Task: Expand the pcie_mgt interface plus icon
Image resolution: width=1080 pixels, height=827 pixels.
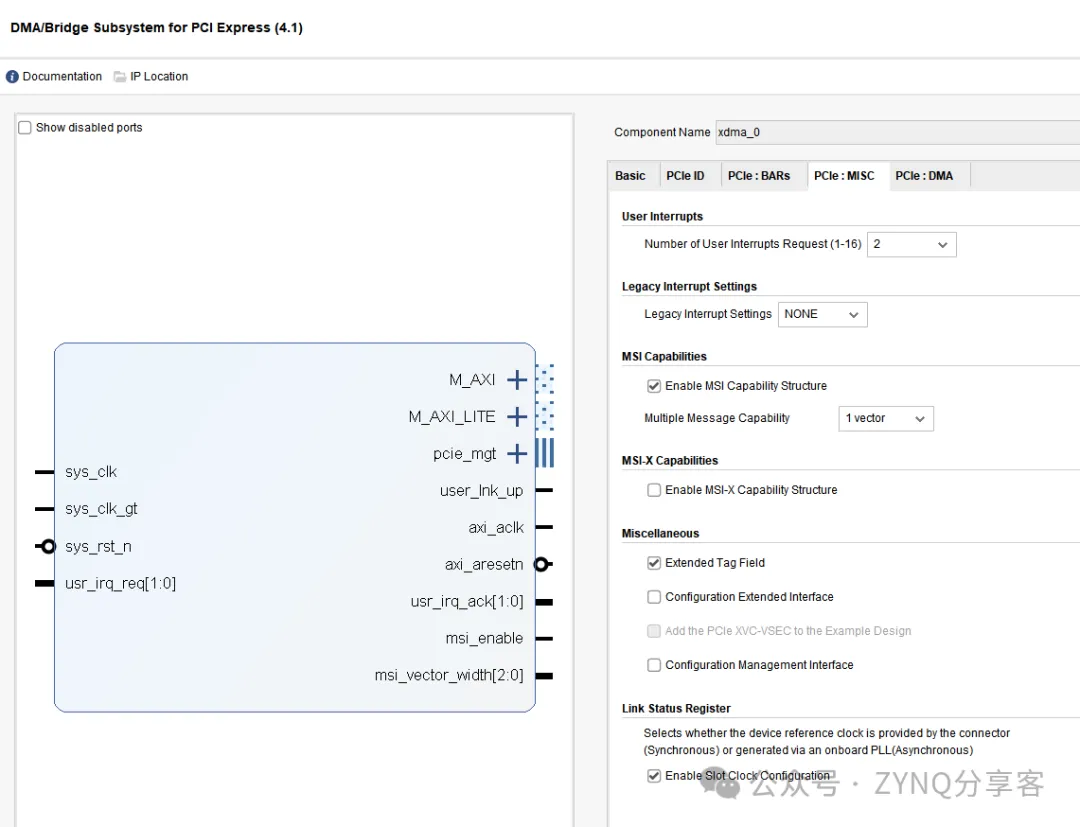Action: [x=517, y=454]
